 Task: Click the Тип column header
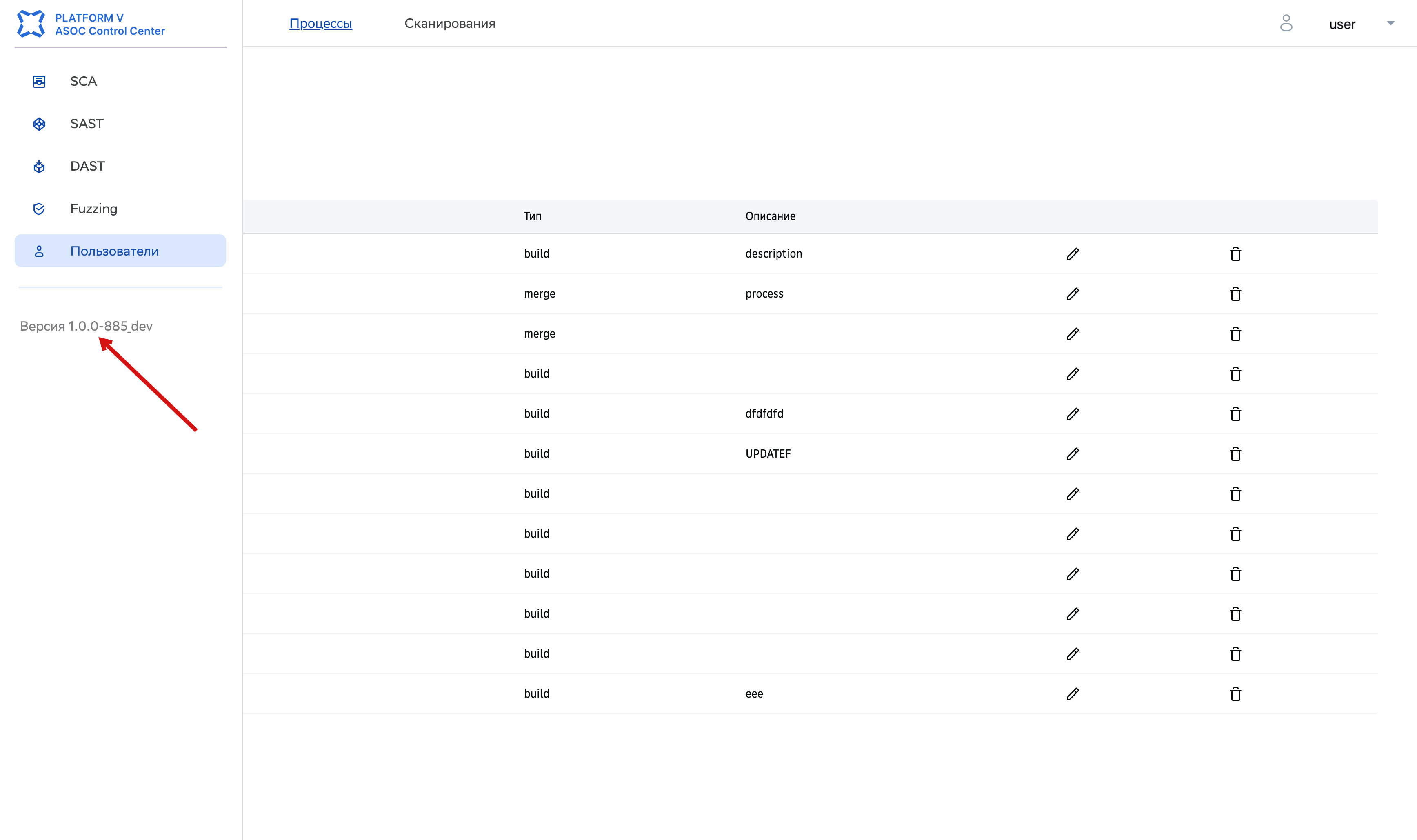click(x=533, y=216)
